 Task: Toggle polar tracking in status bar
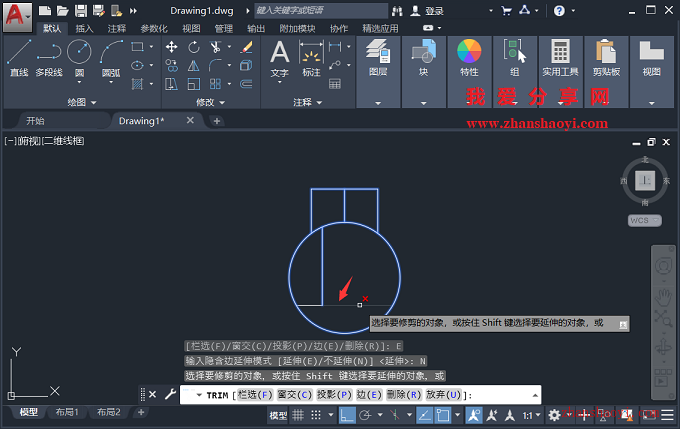(366, 416)
